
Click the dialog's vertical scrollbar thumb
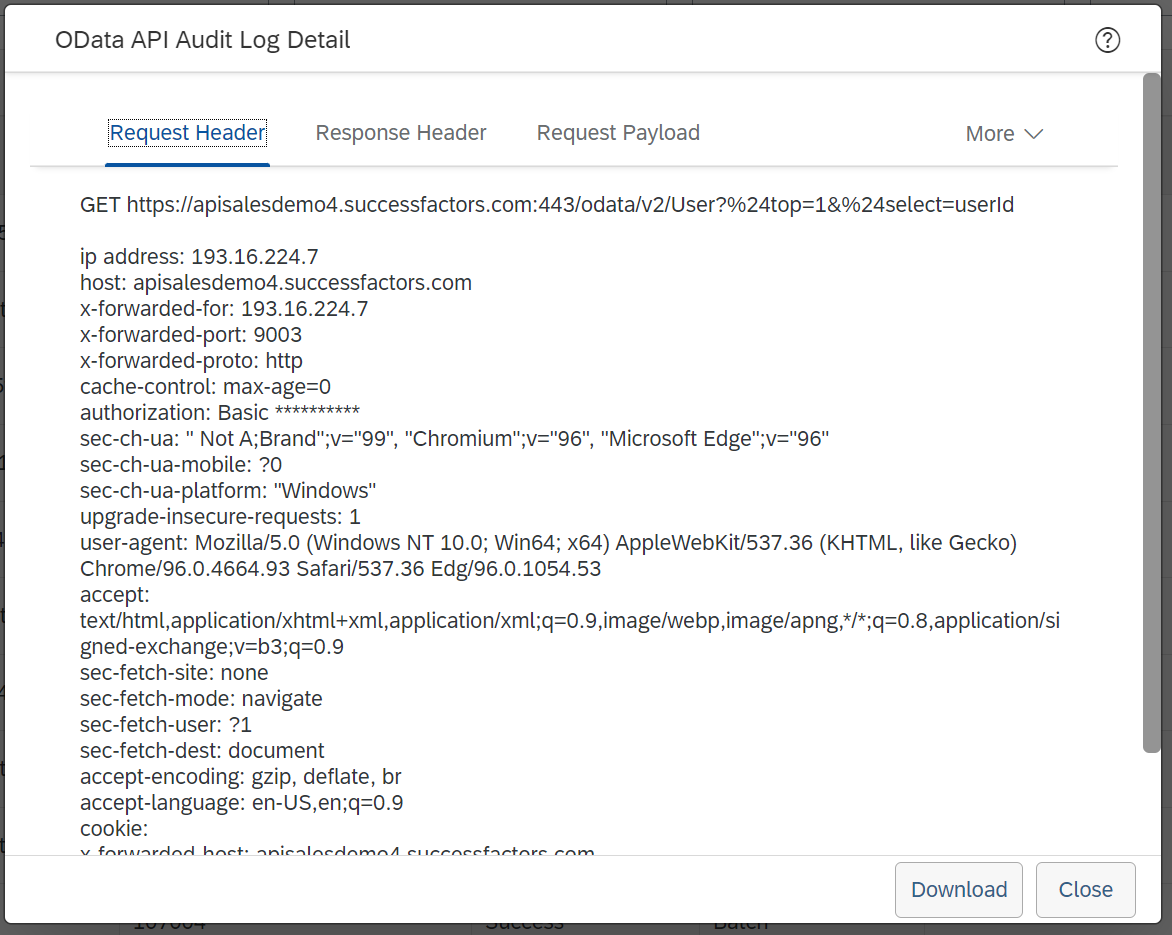click(x=1151, y=413)
